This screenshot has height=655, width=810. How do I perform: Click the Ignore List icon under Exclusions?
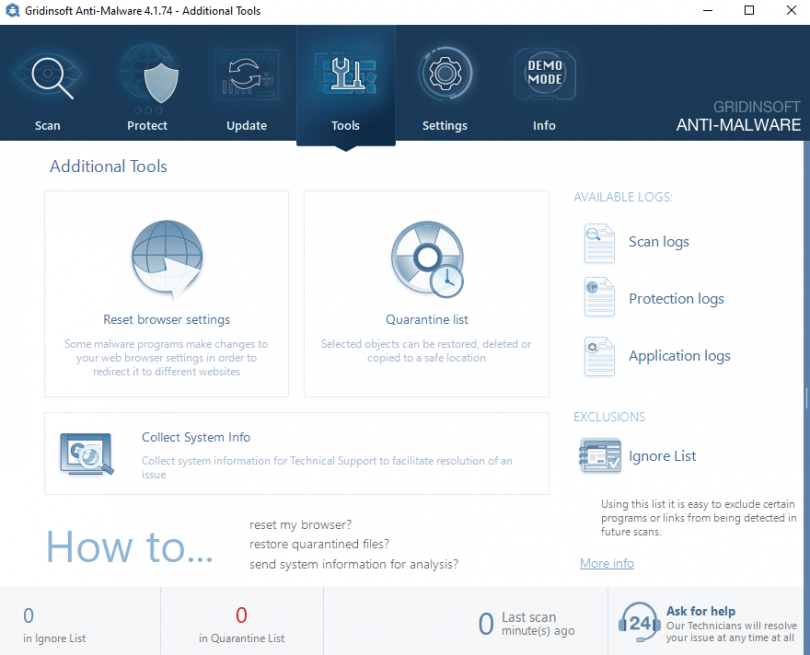click(600, 456)
